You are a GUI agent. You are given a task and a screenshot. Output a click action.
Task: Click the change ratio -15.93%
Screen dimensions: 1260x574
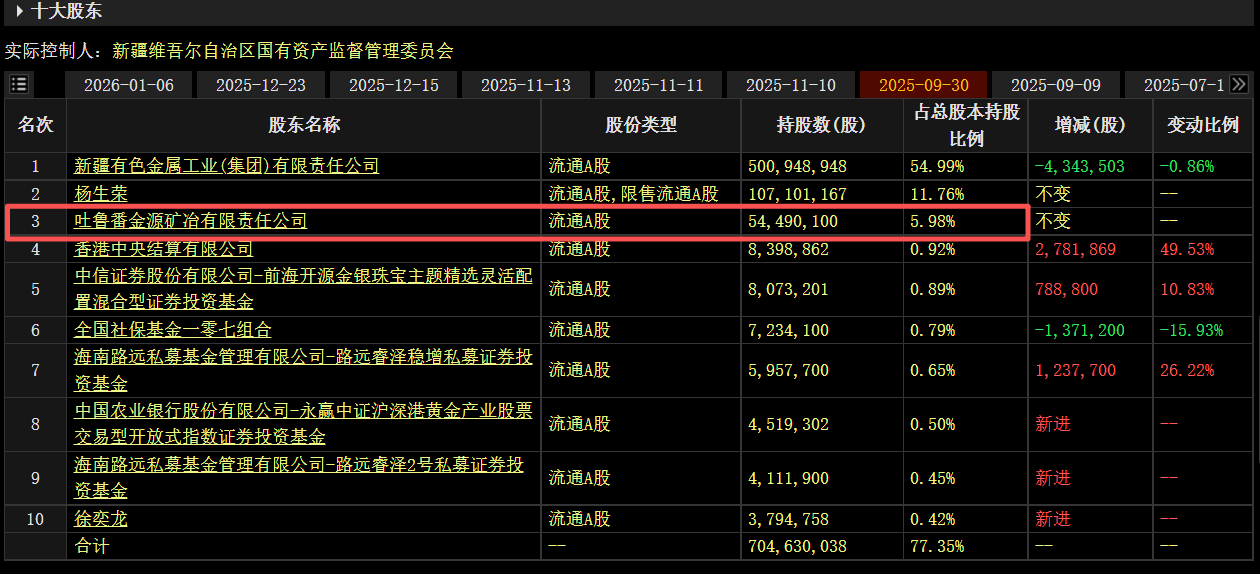coord(1191,329)
